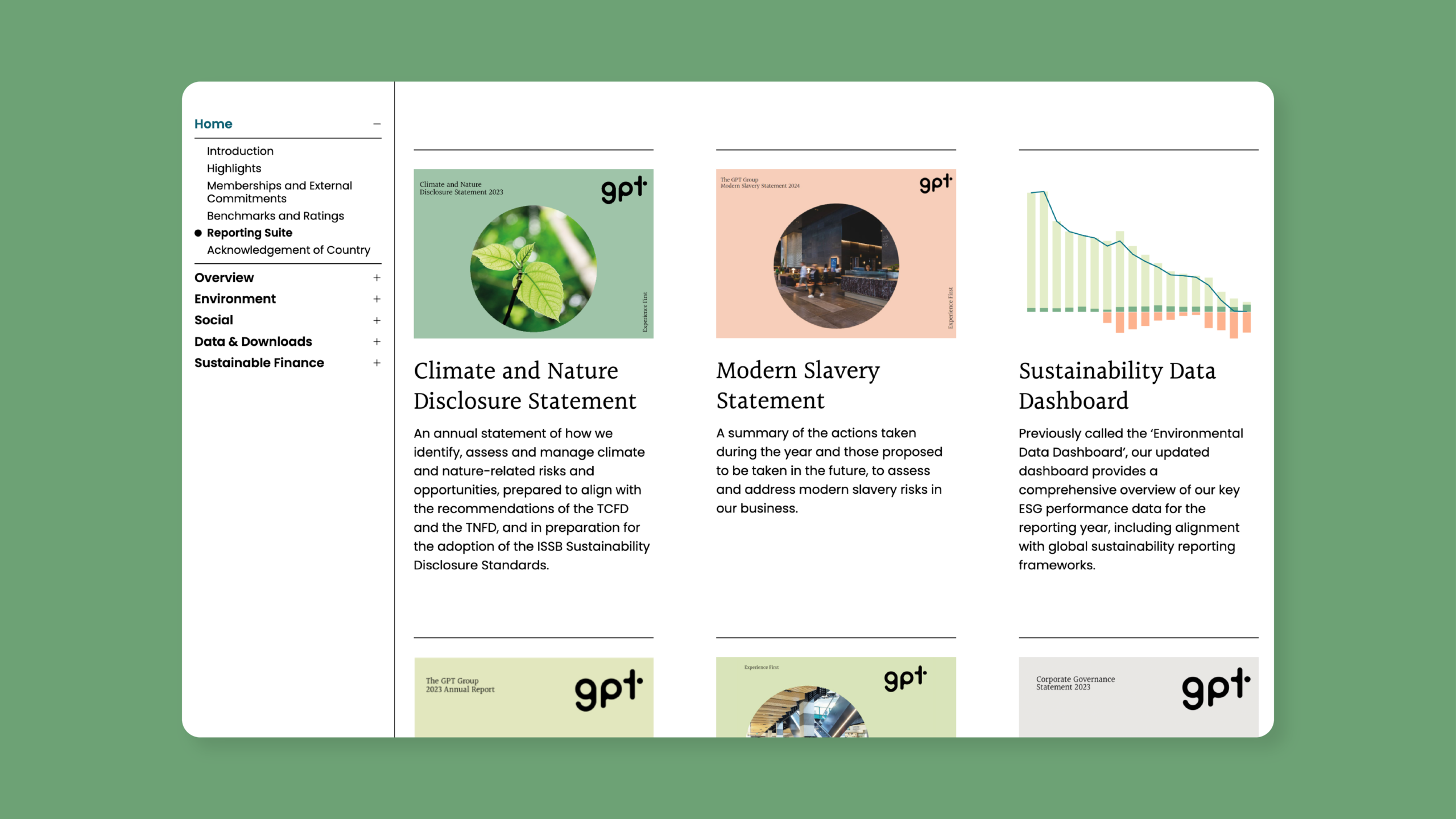Expand the Social section plus icon
This screenshot has width=1456, height=819.
(x=377, y=320)
